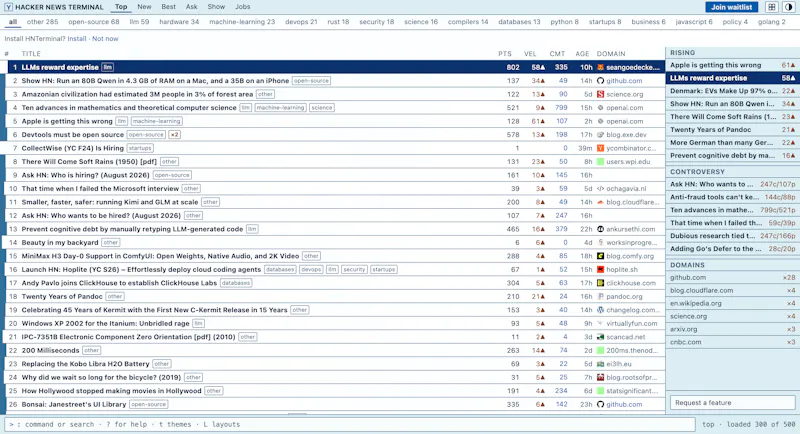
Task: Click the Install link for HNTerminal
Action: [x=77, y=39]
